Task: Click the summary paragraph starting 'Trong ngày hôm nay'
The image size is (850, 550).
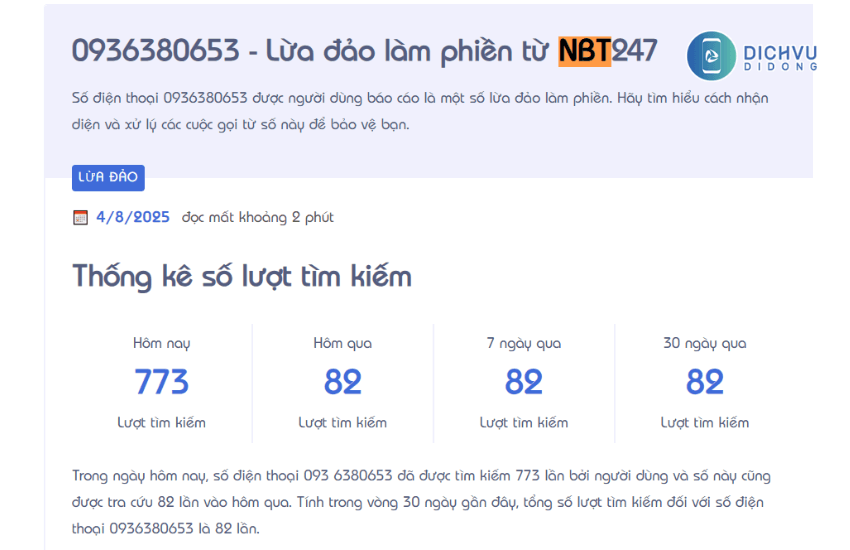Action: click(421, 502)
